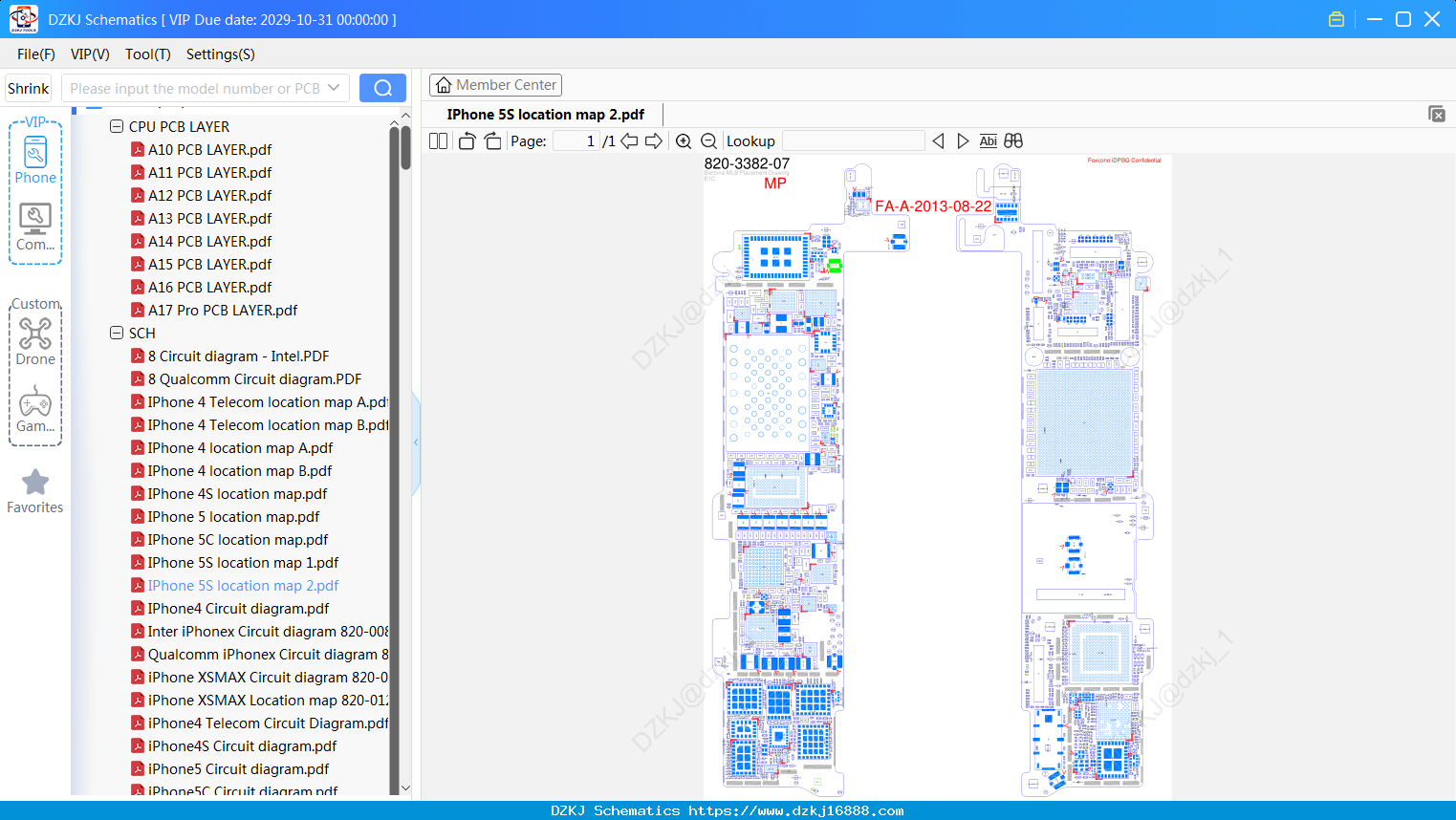
Task: Open the Computer category in sidebar
Action: pyautogui.click(x=35, y=227)
